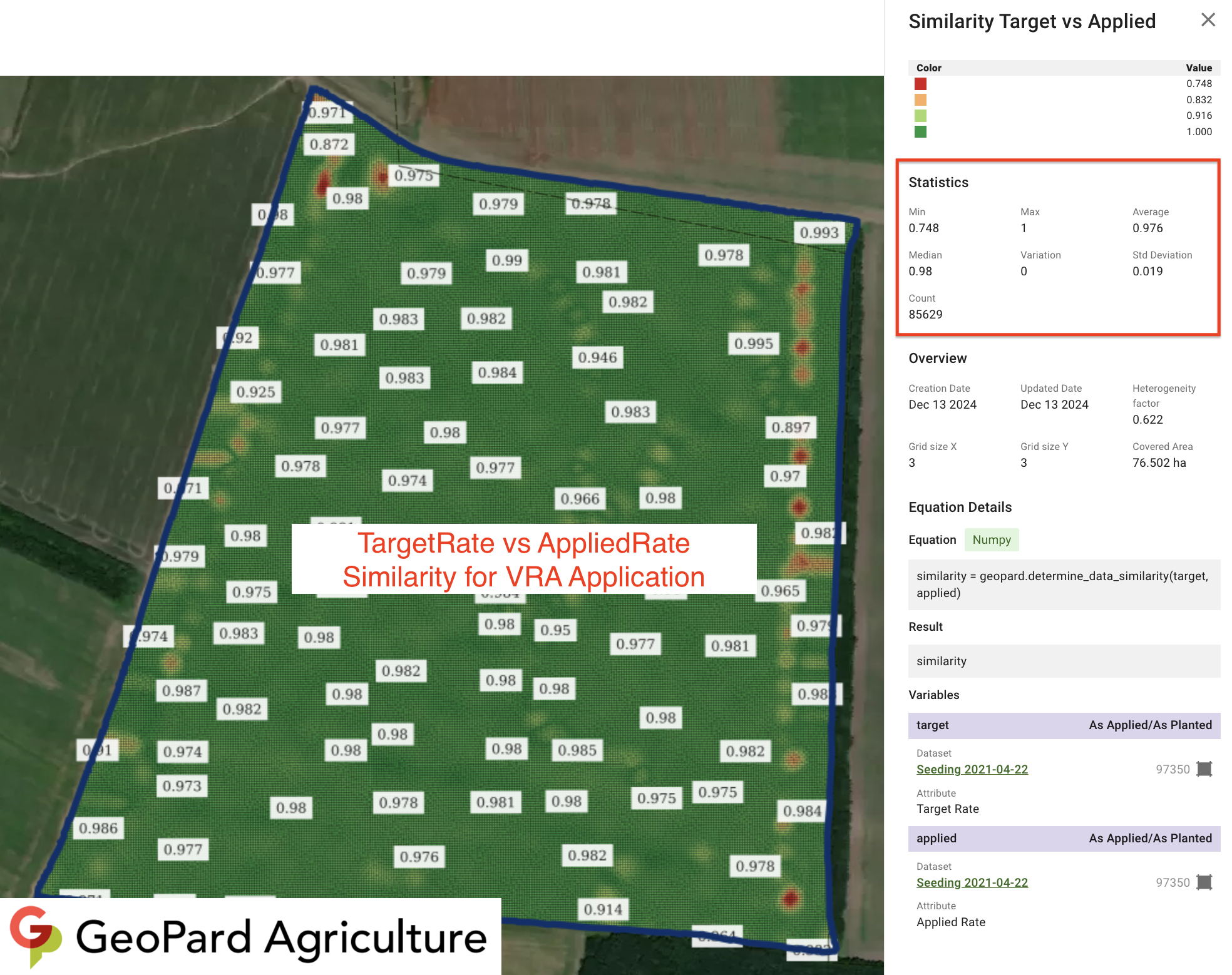Click the Numpy equation tag
This screenshot has width=1232, height=975.
coord(991,539)
